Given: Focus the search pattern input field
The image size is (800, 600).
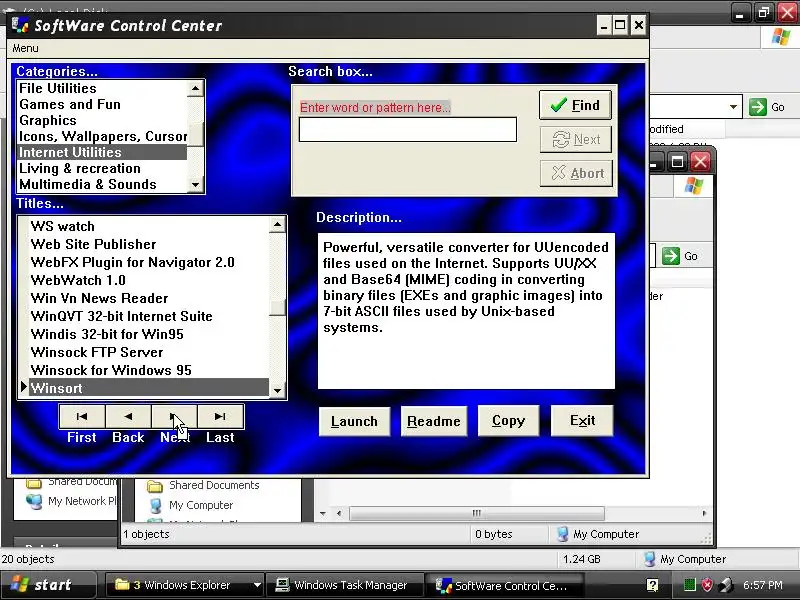Looking at the screenshot, I should tap(408, 130).
